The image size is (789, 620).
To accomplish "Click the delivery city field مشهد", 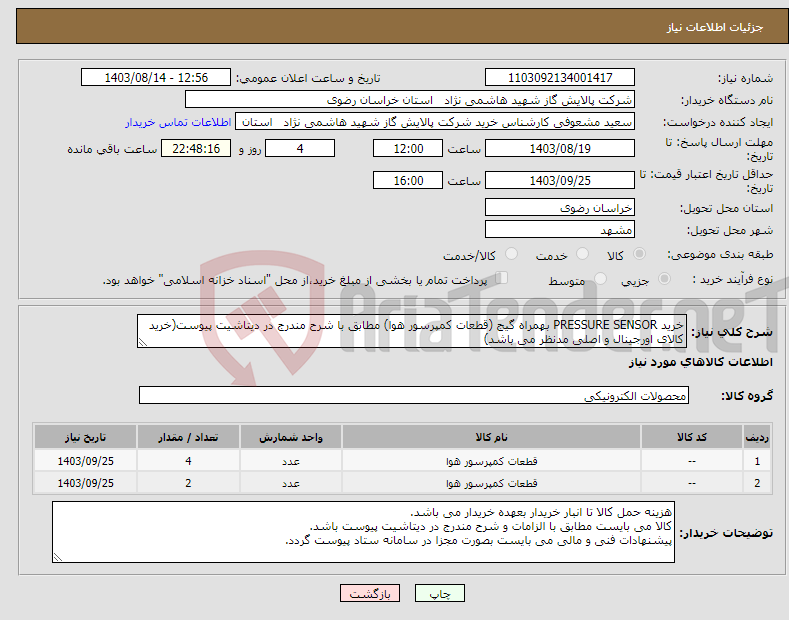I will tap(560, 229).
